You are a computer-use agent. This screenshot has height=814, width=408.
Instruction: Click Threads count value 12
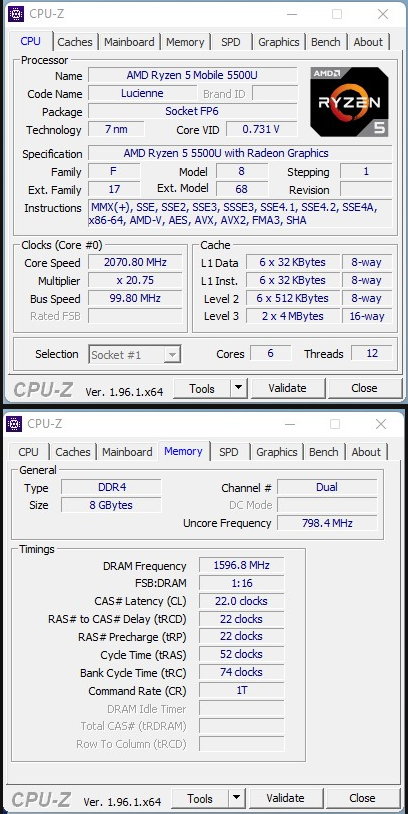[x=372, y=354]
